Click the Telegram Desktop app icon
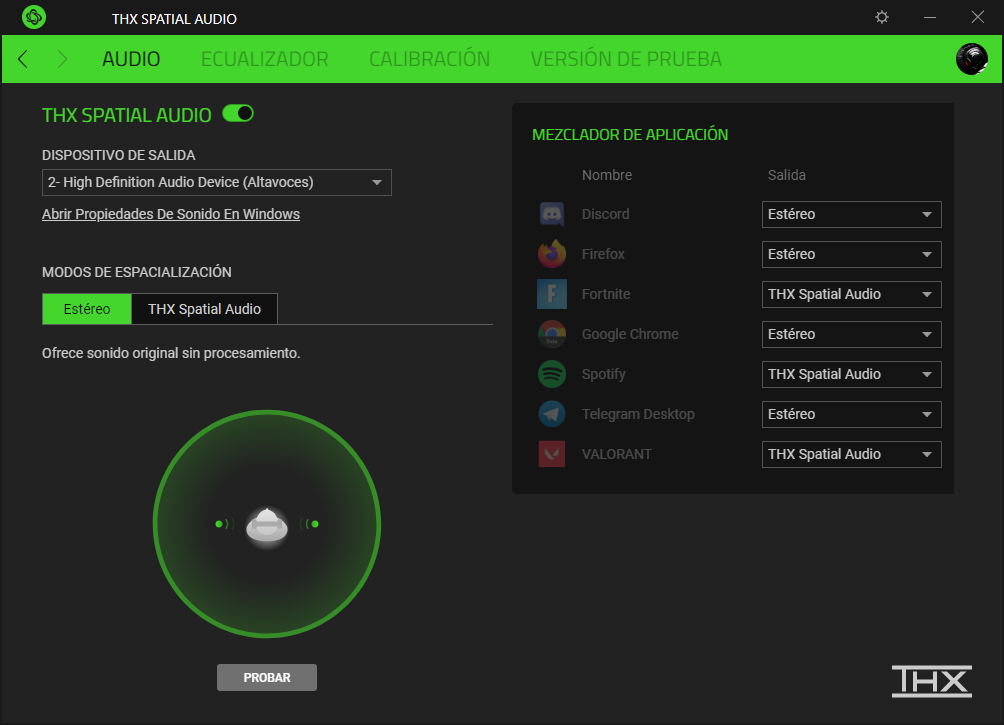1004x725 pixels. point(552,414)
